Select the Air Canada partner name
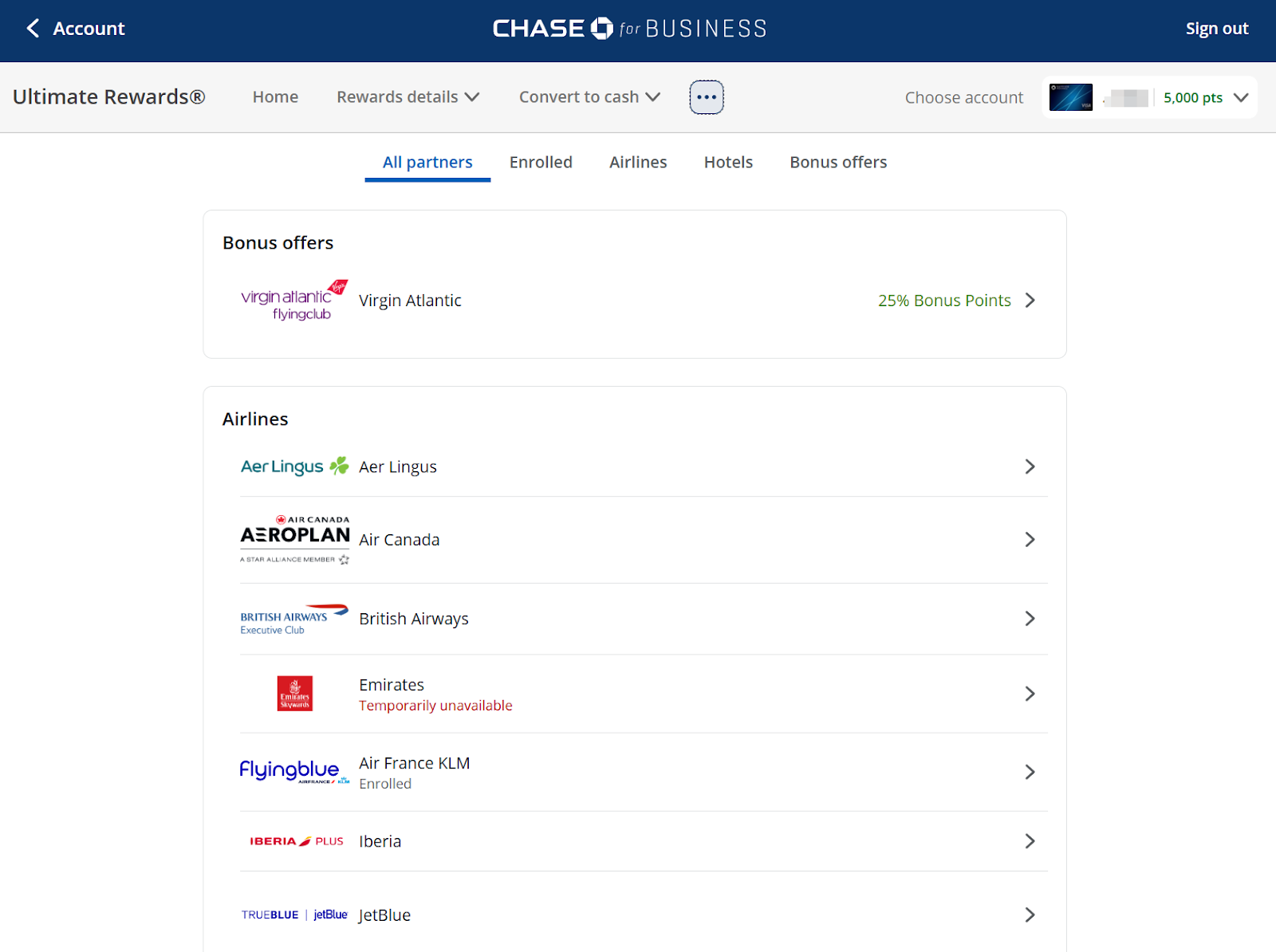1276x952 pixels. tap(400, 540)
